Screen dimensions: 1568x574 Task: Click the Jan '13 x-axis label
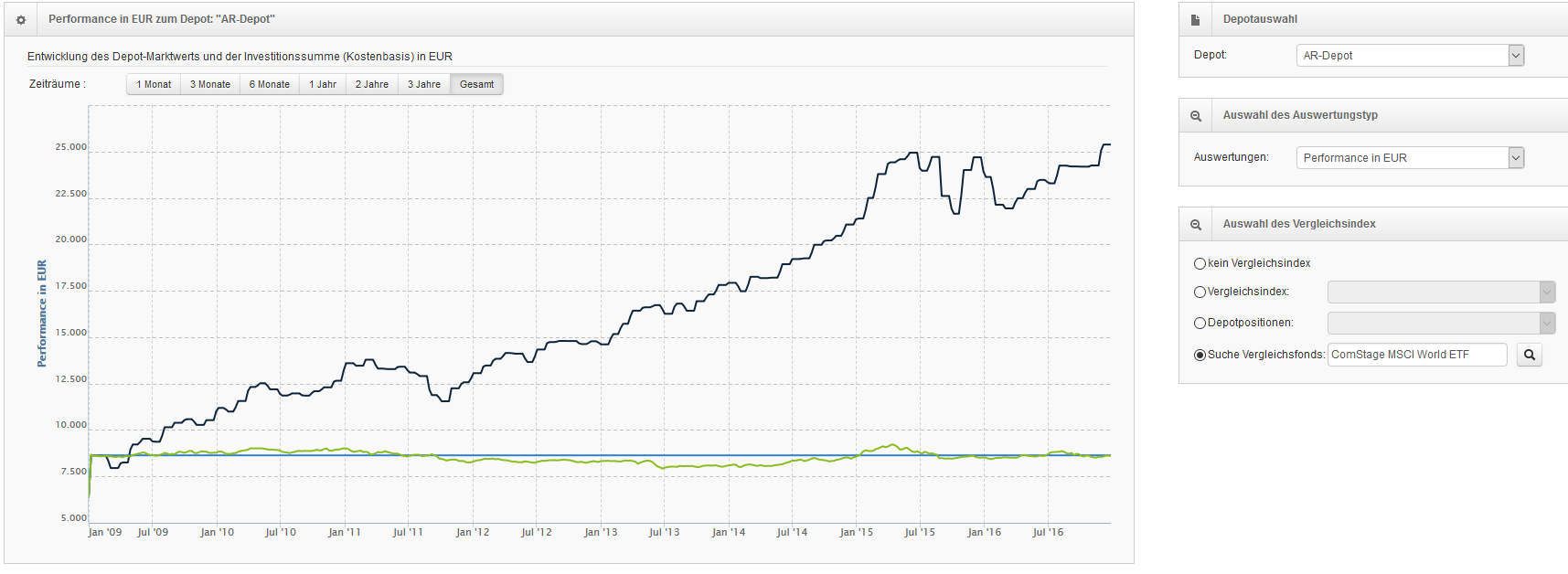click(x=601, y=532)
